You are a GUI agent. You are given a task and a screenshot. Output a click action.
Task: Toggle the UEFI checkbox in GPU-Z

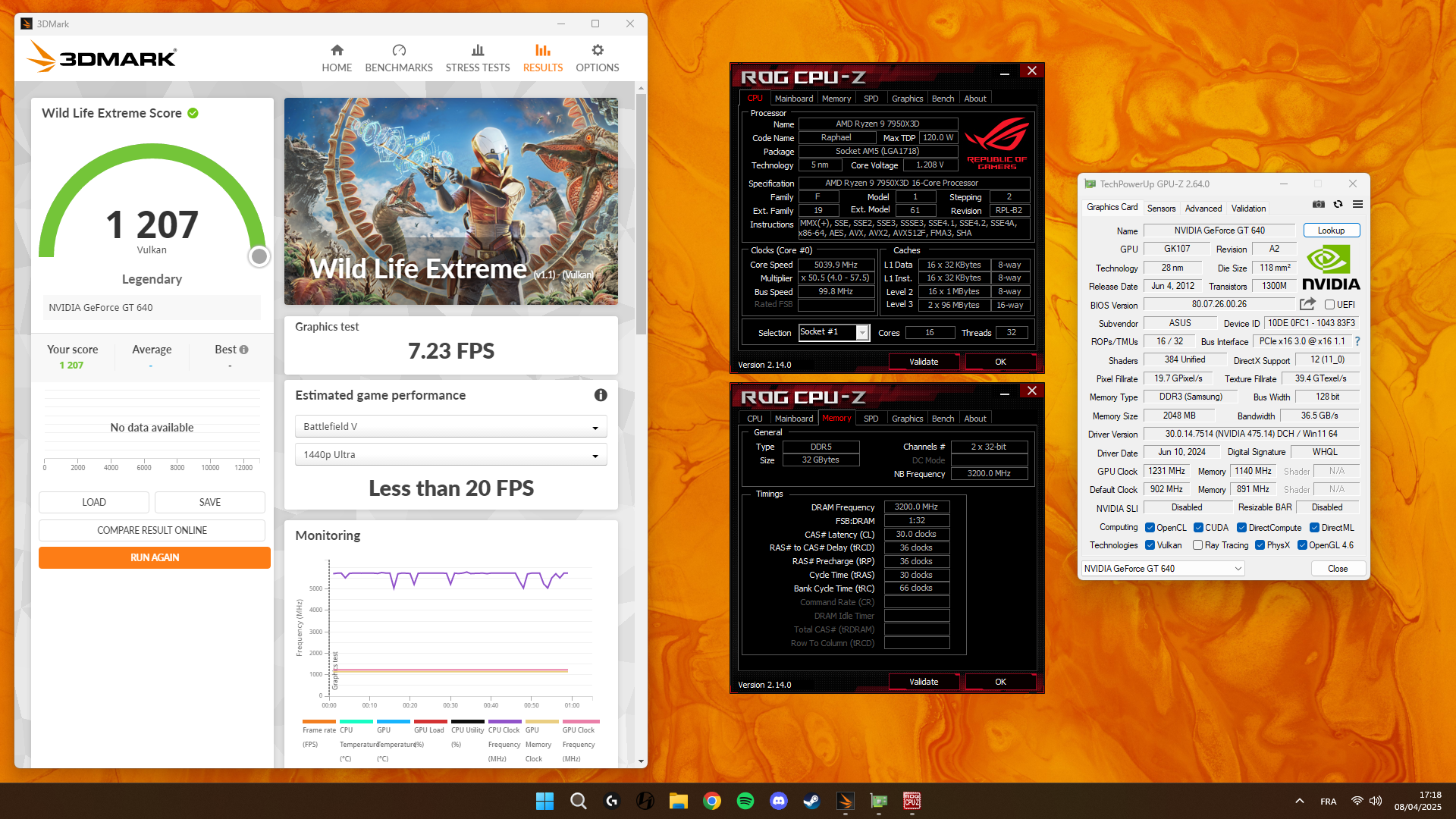pos(1329,305)
